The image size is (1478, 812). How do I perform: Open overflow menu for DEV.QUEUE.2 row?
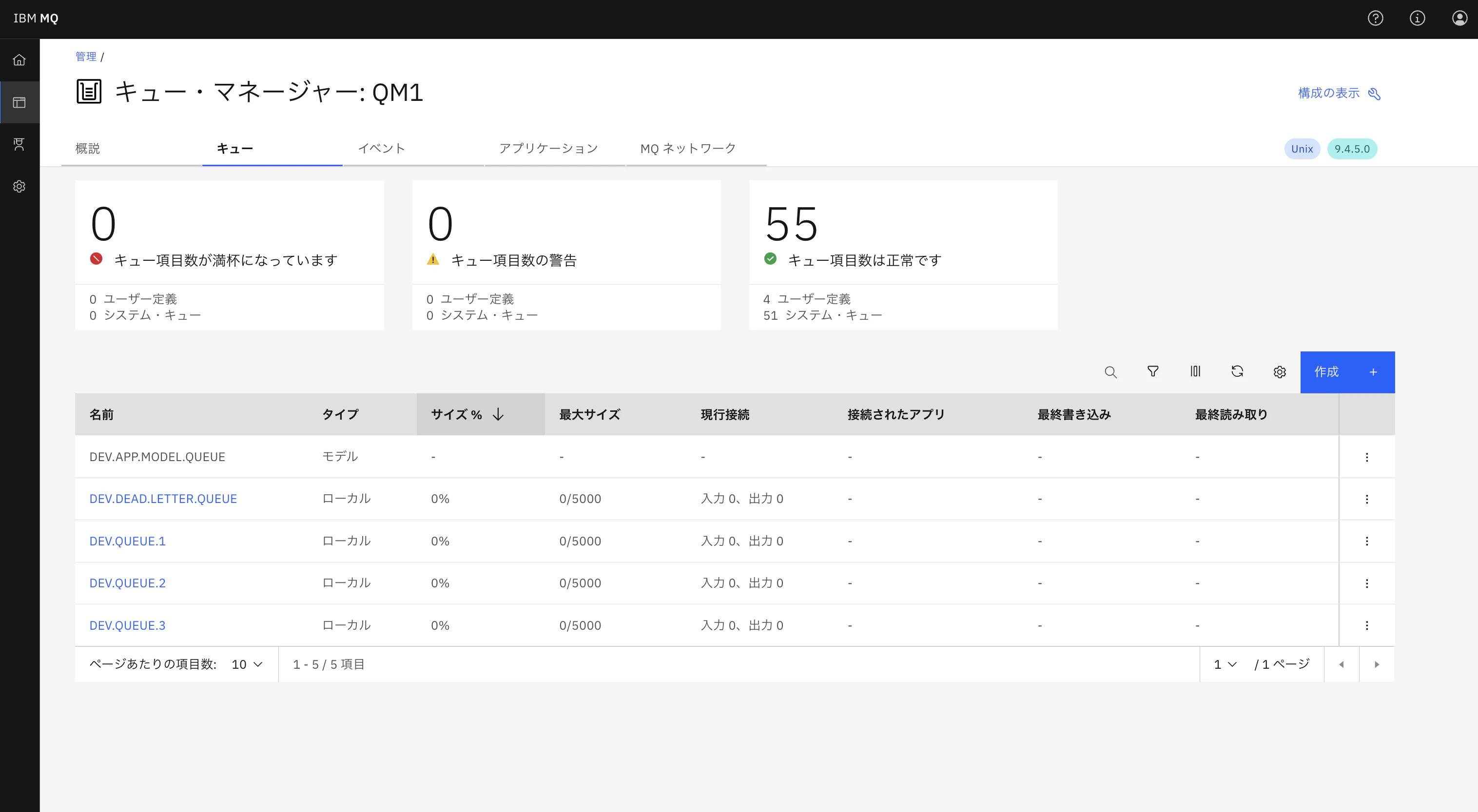point(1367,583)
